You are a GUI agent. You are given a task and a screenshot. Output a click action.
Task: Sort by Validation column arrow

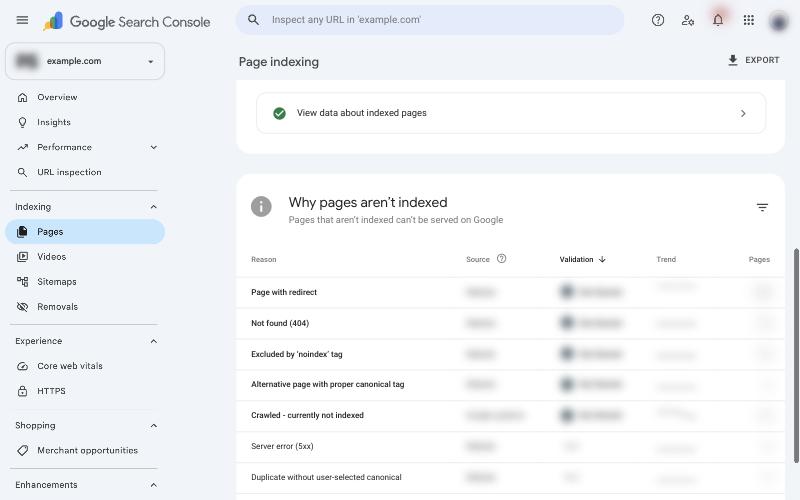tap(602, 259)
